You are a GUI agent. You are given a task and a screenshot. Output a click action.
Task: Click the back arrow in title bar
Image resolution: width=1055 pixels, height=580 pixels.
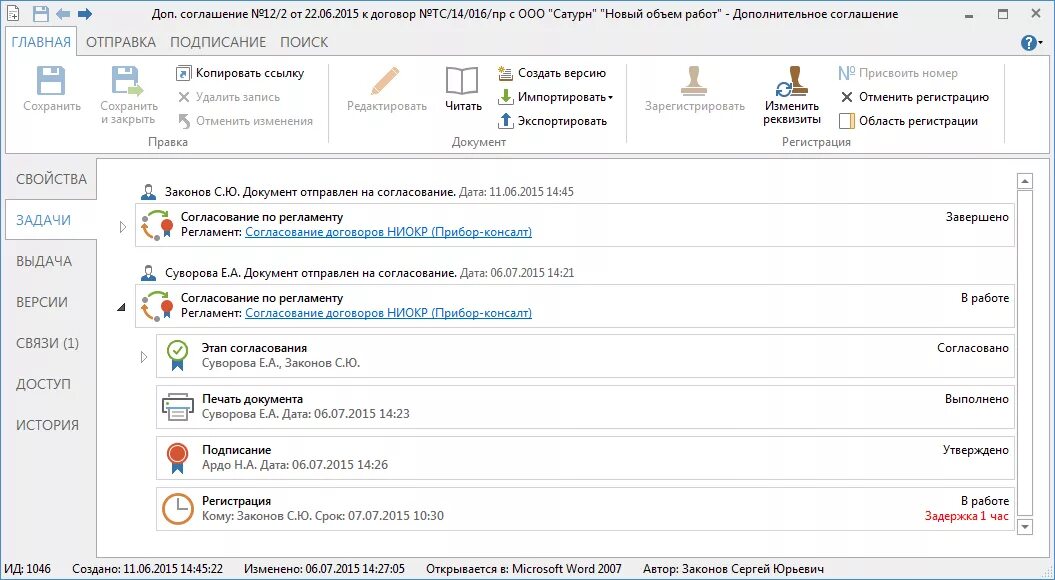(x=63, y=13)
